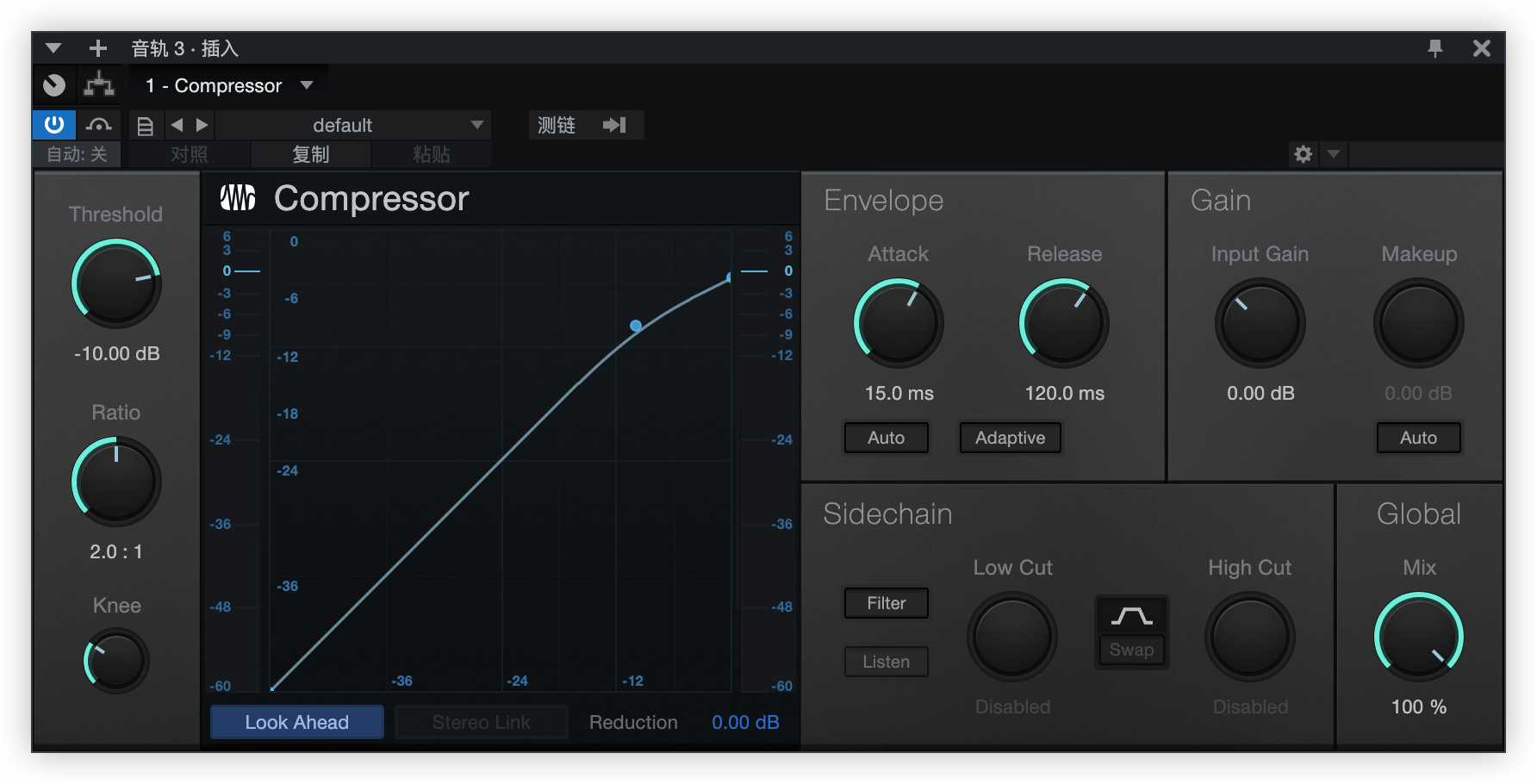1537x784 pixels.
Task: Toggle the plugin power bypass button
Action: 54,125
